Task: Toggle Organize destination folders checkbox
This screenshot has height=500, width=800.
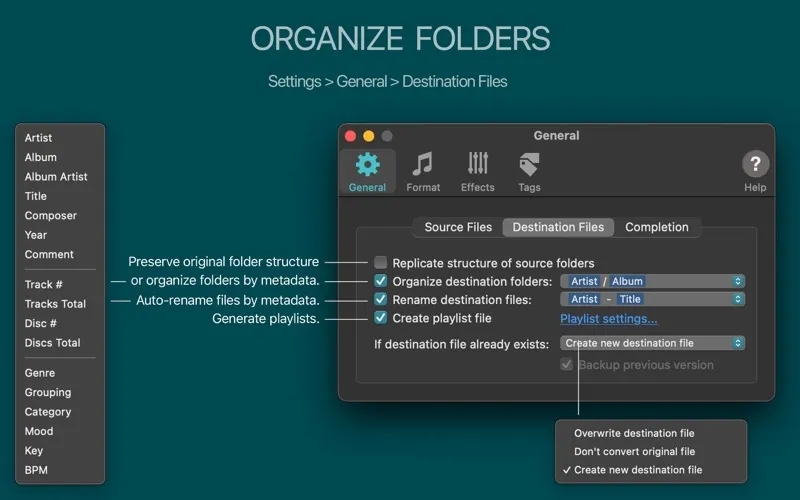Action: pos(381,281)
